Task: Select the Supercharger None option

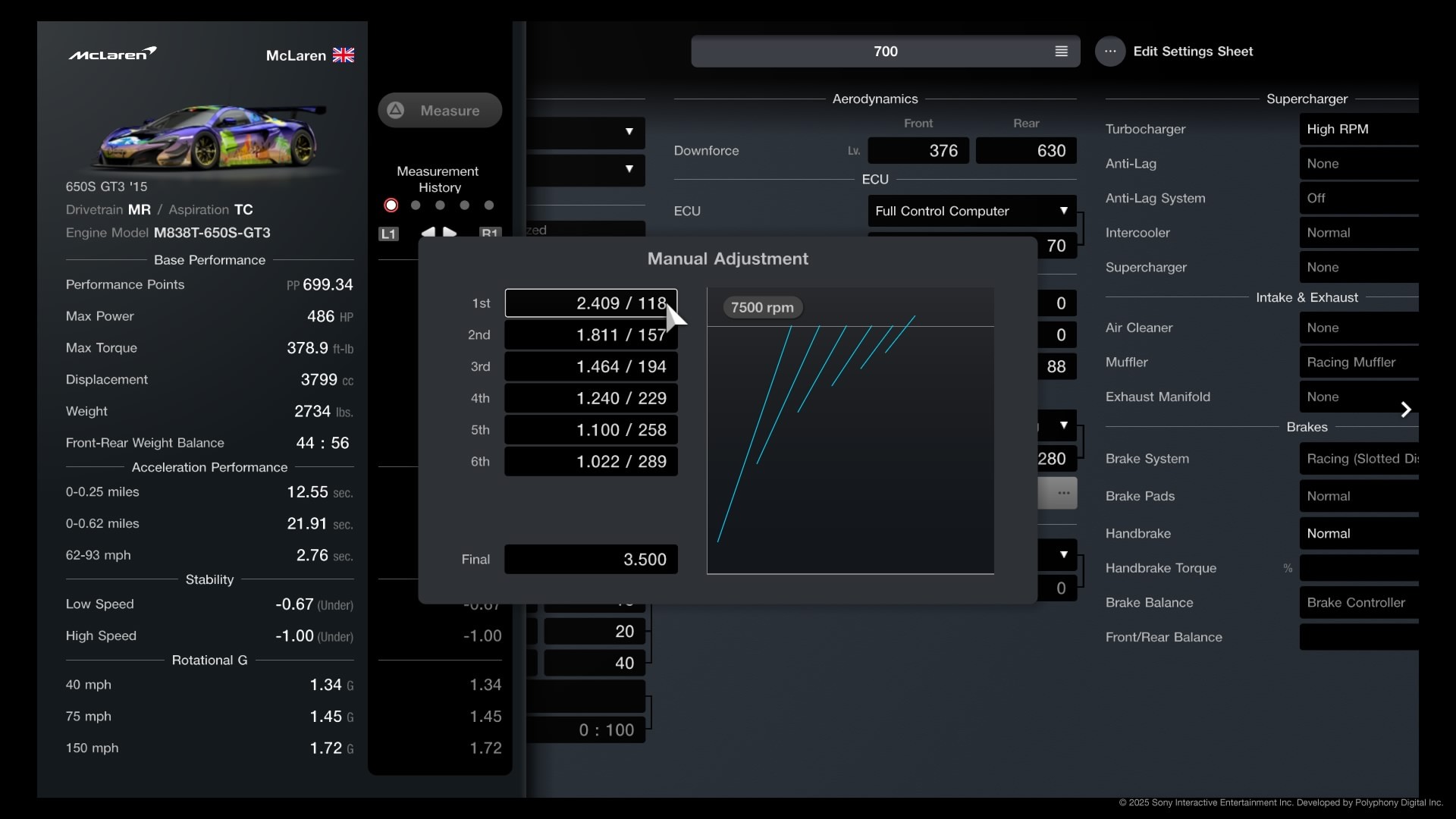Action: [1359, 268]
